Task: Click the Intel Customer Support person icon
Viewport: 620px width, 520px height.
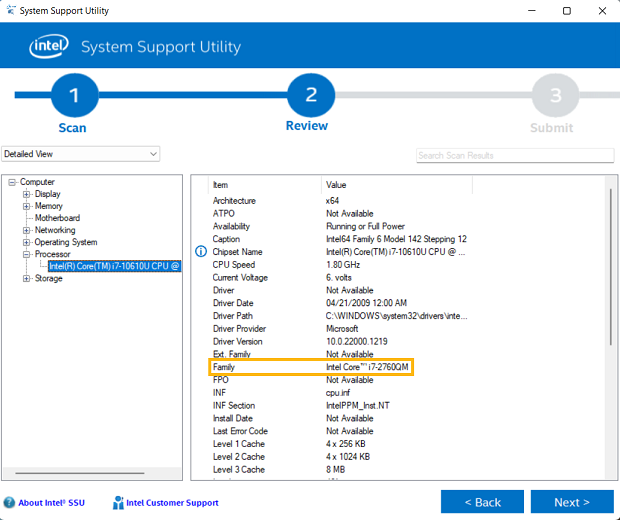Action: coord(118,503)
